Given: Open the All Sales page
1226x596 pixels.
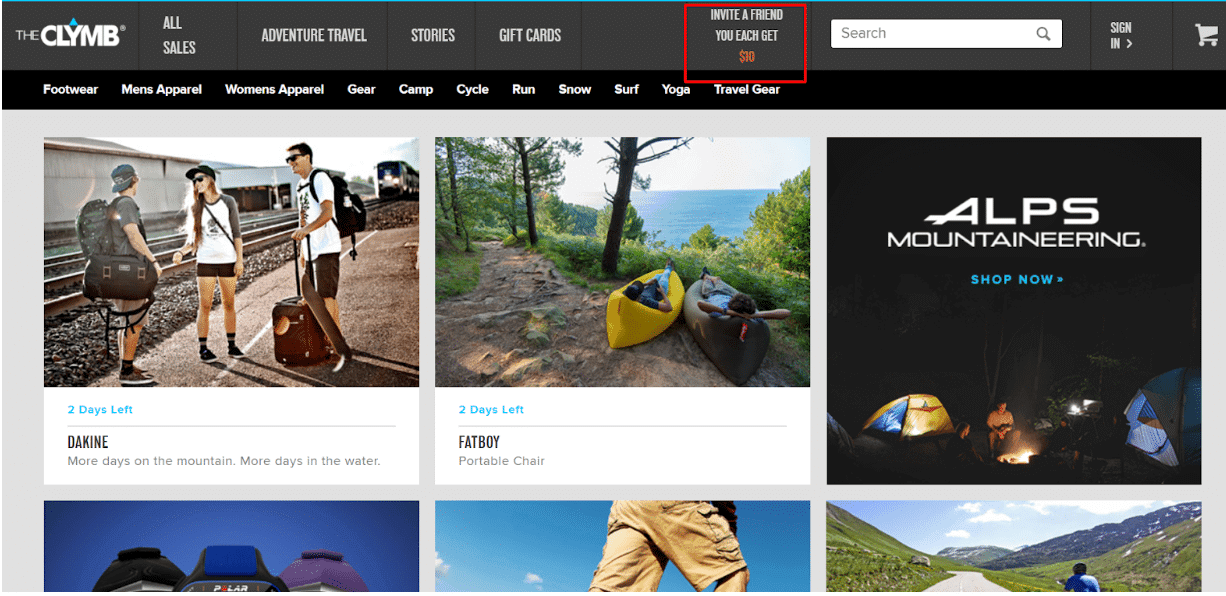Looking at the screenshot, I should 179,35.
